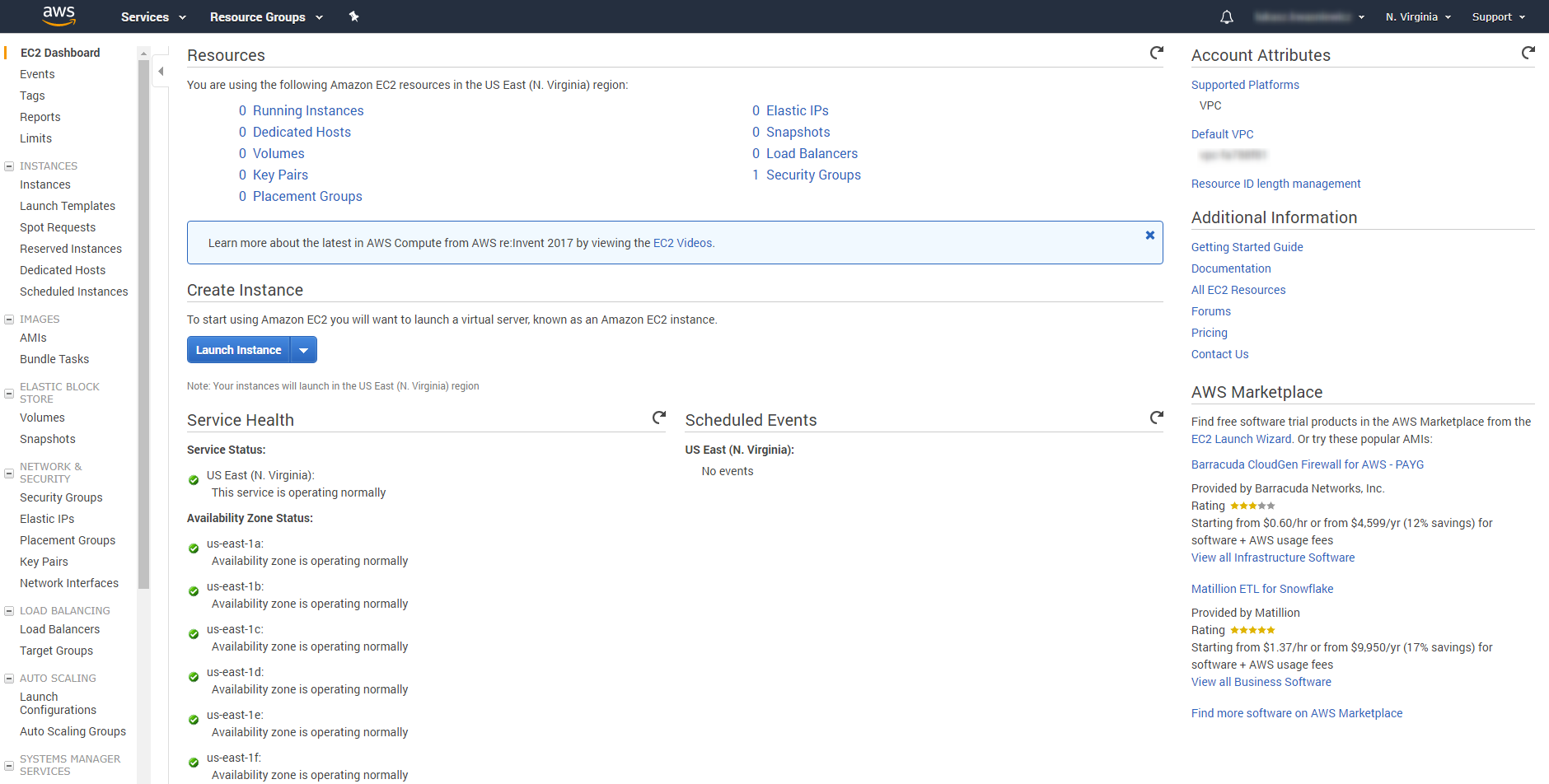
Task: Open Network Interfaces in sidebar
Action: click(69, 583)
